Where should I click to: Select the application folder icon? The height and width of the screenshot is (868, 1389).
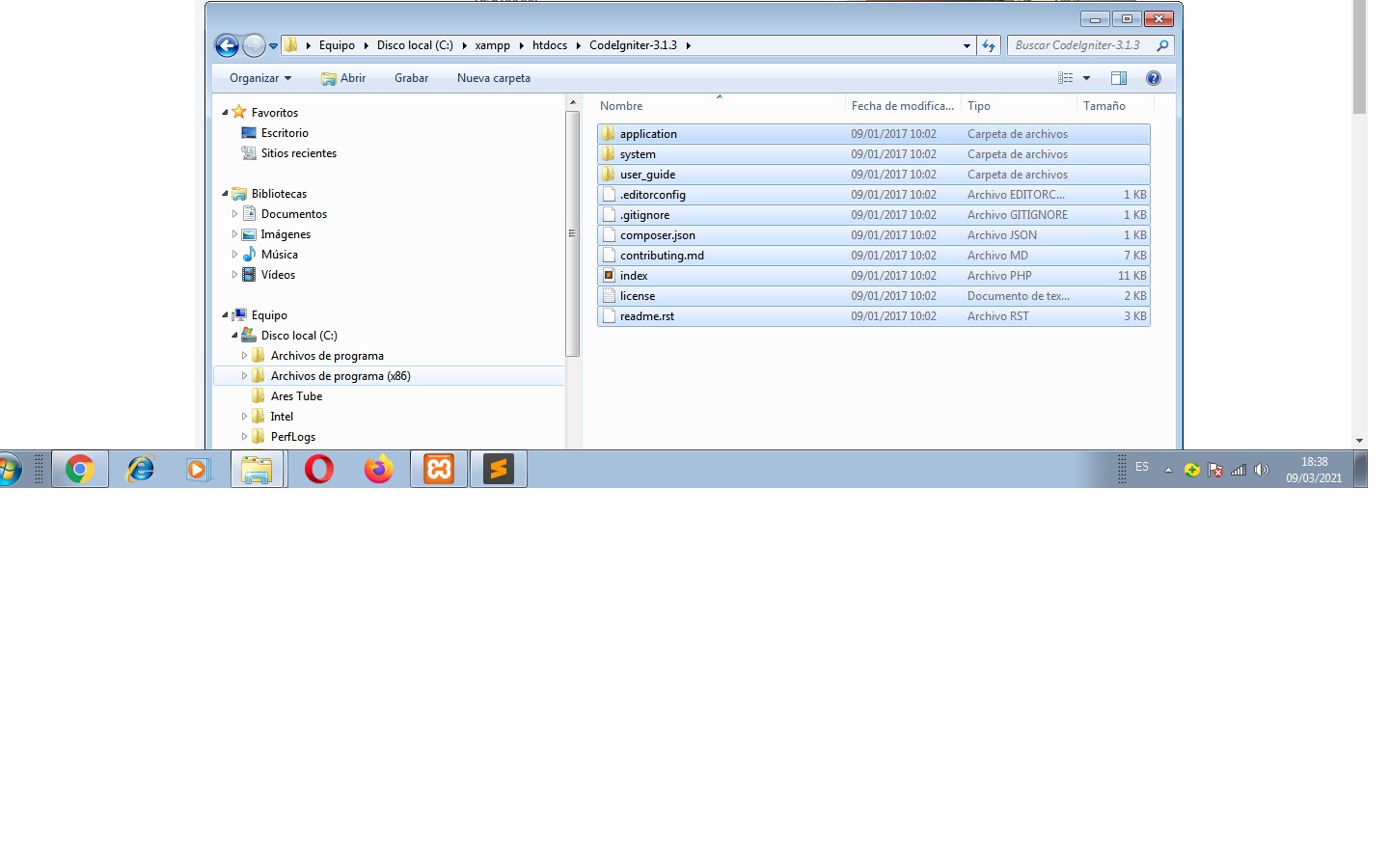[608, 134]
